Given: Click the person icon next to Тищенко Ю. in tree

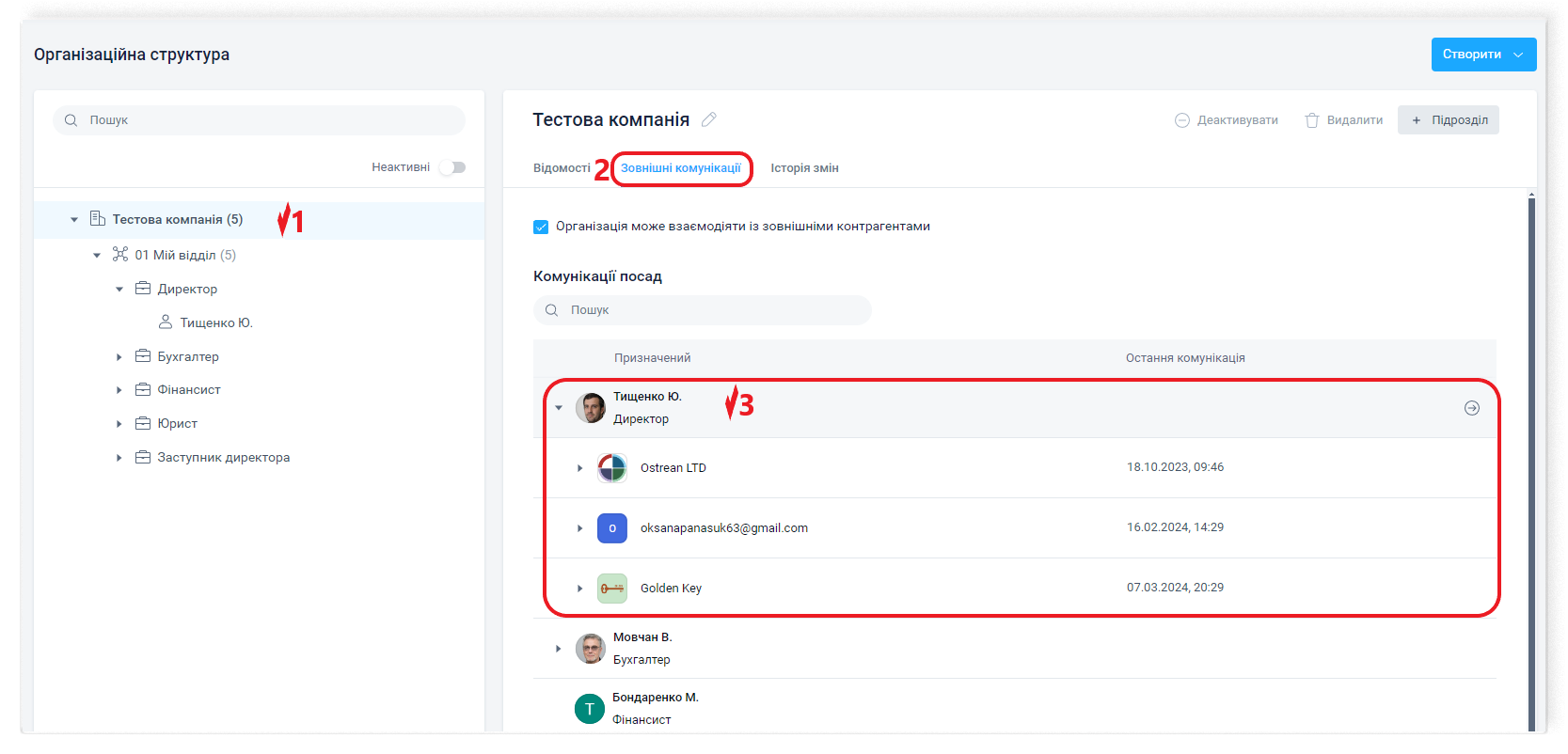Looking at the screenshot, I should coord(166,322).
